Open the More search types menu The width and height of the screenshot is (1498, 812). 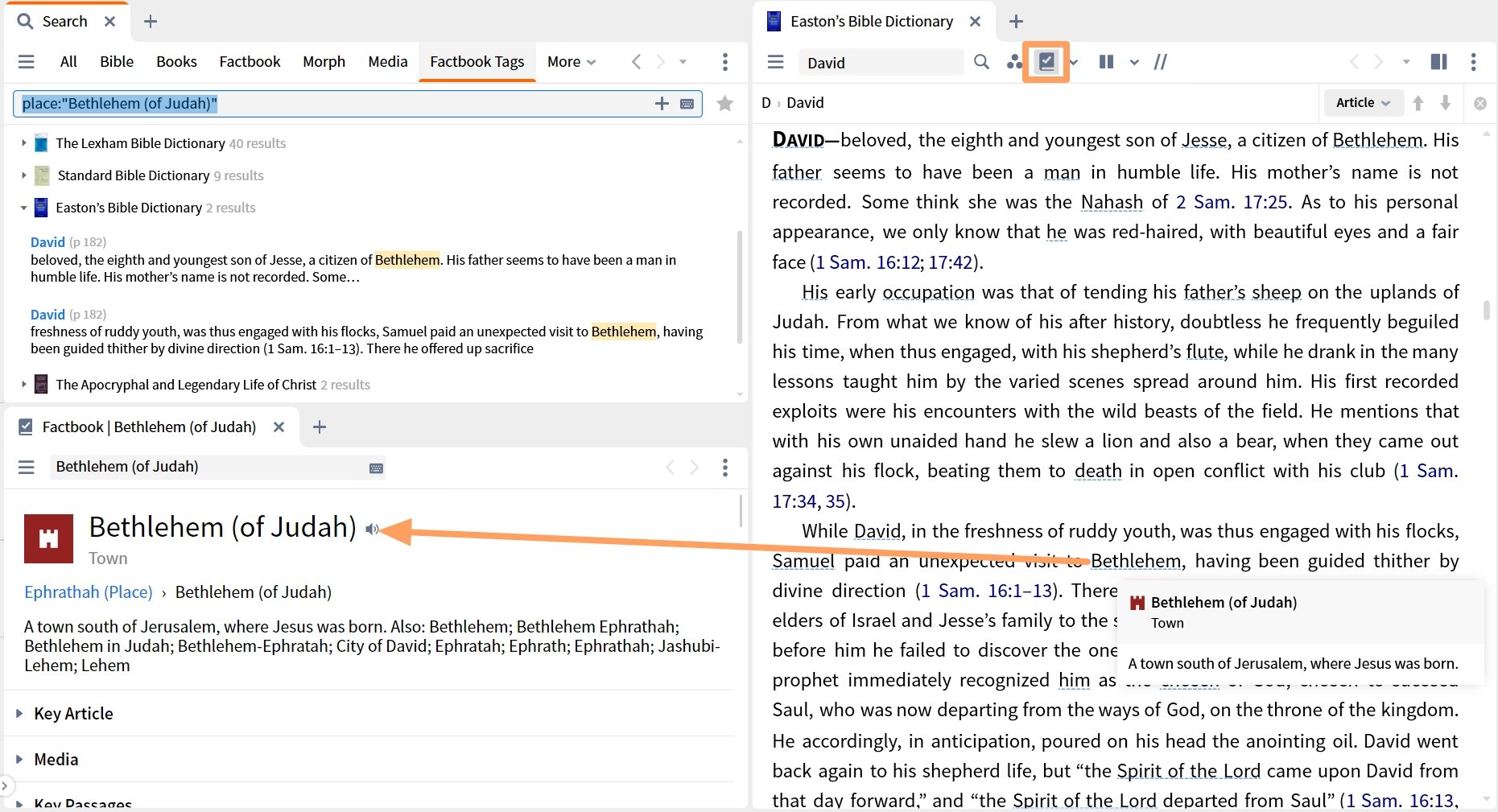coord(571,62)
